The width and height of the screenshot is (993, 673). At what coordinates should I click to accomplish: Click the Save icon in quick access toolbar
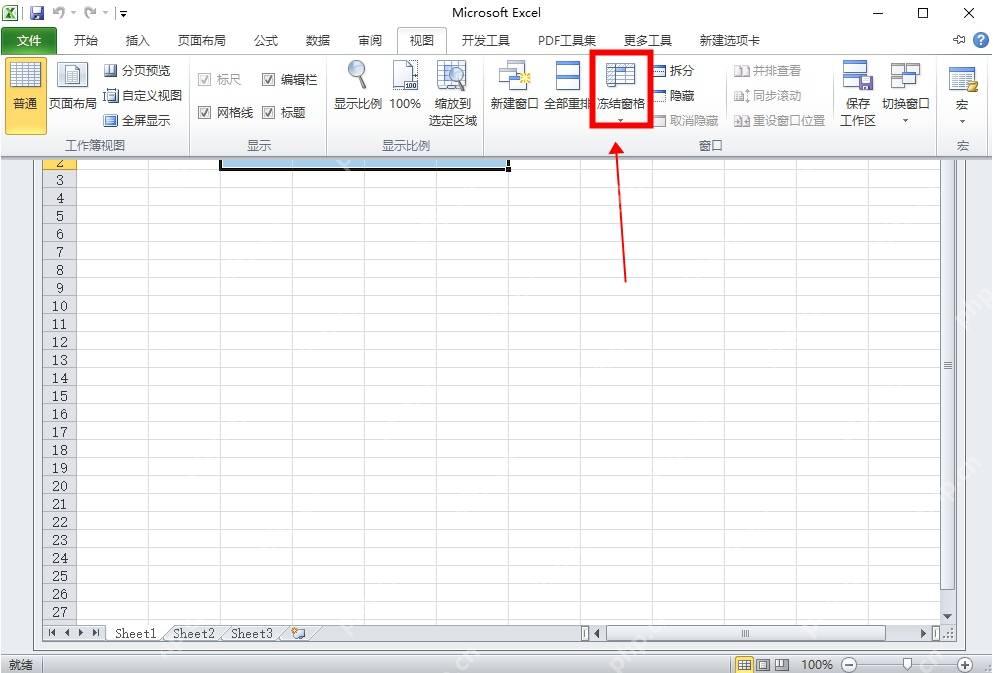click(37, 13)
